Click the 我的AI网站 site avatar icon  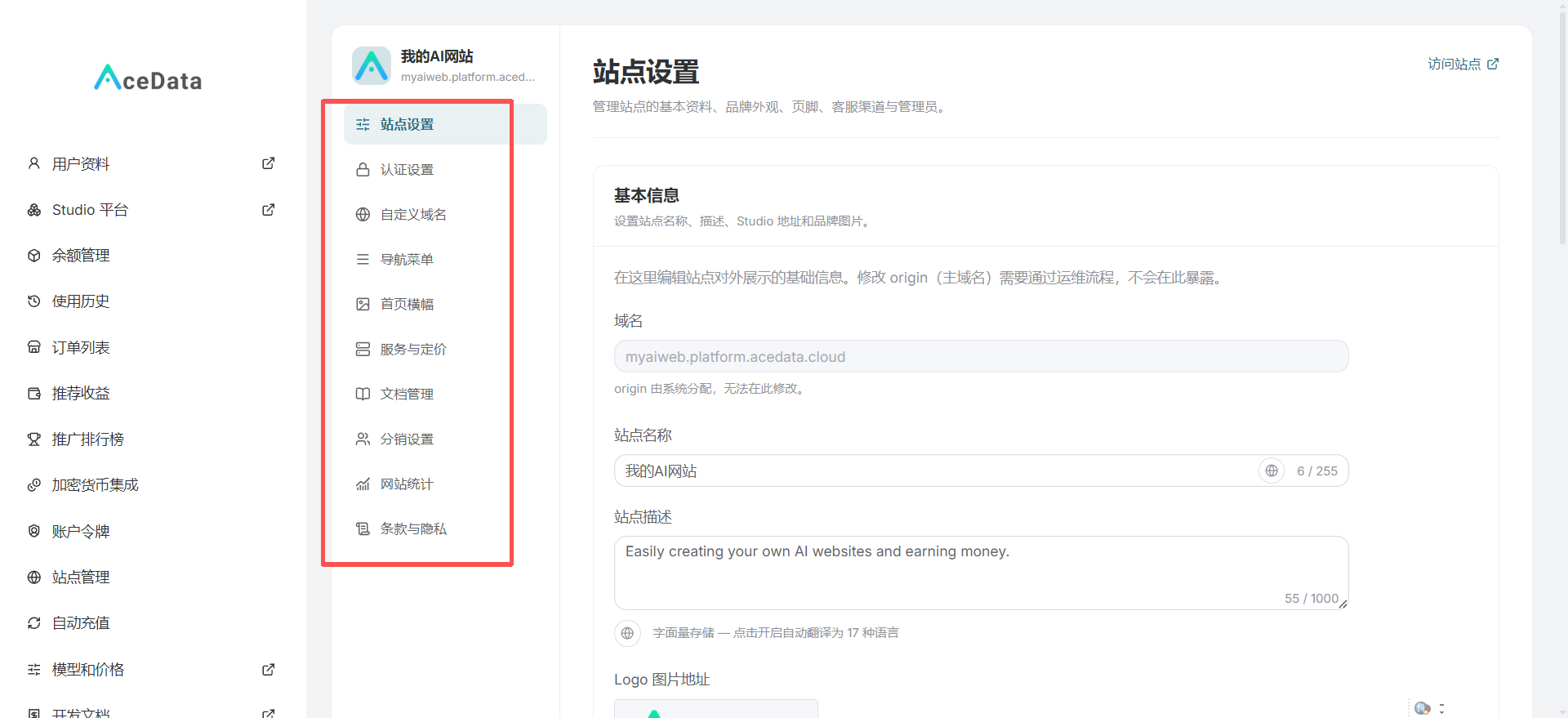[372, 65]
